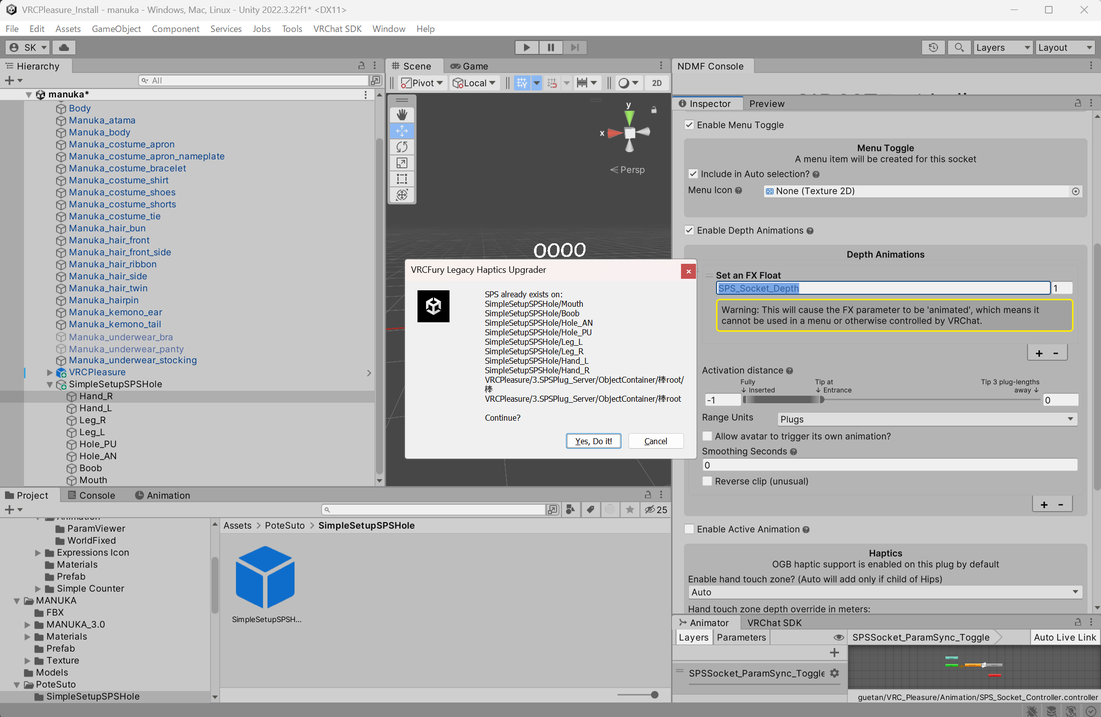Click the SPS_Socket_Depth FX float field
1101x717 pixels.
click(x=883, y=288)
